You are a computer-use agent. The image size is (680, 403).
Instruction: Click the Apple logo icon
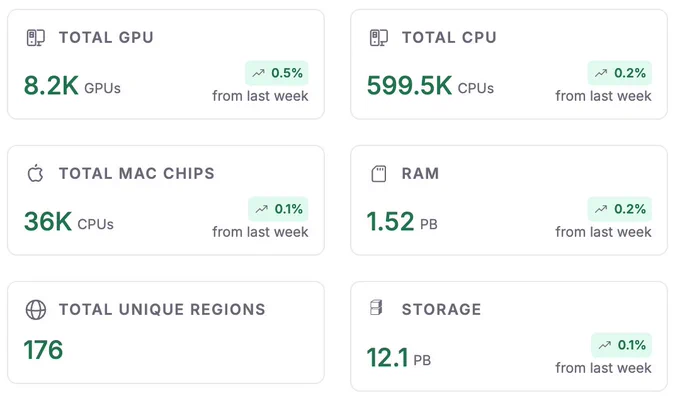[36, 174]
